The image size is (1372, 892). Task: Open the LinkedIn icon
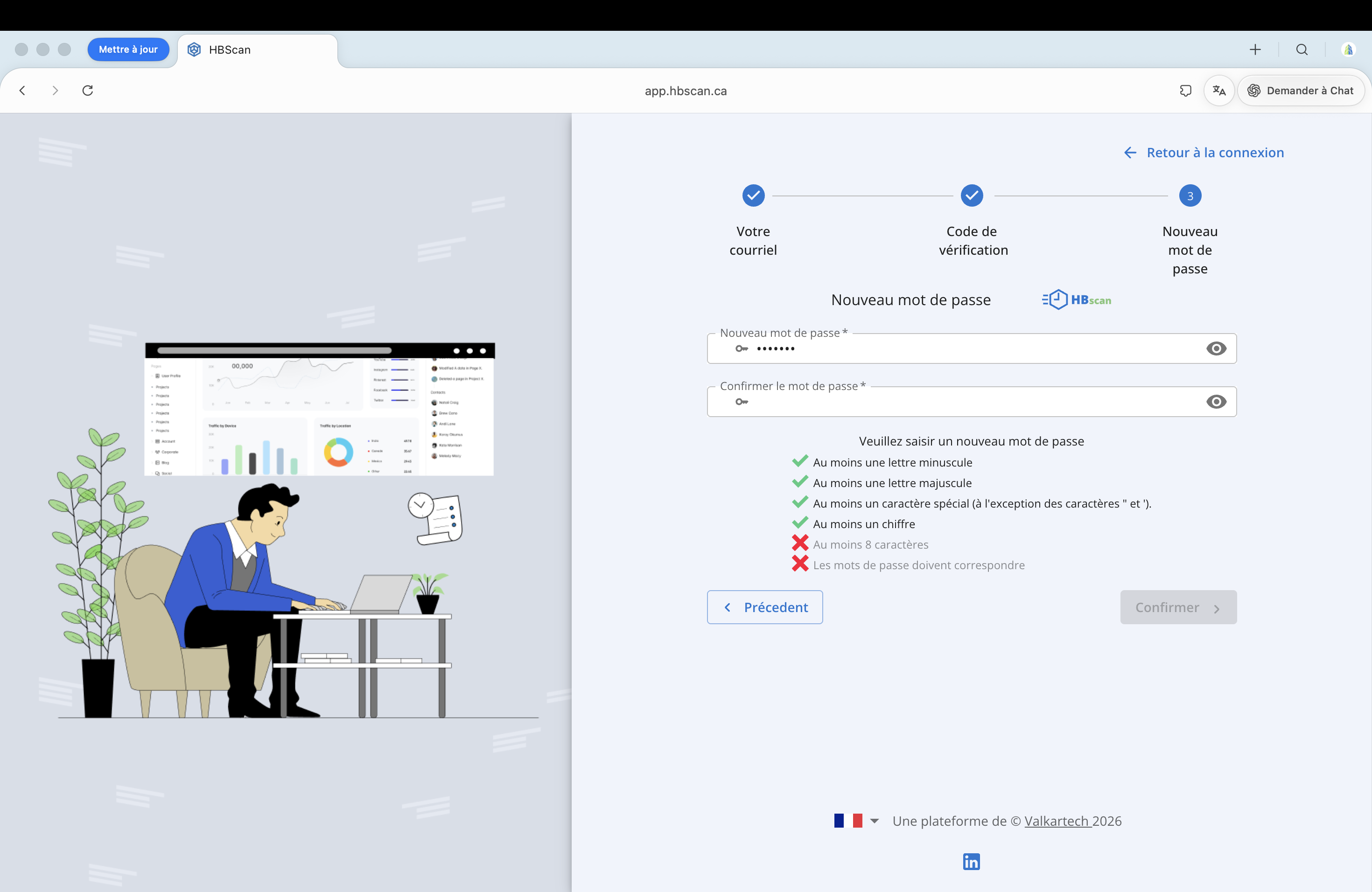[x=971, y=862]
